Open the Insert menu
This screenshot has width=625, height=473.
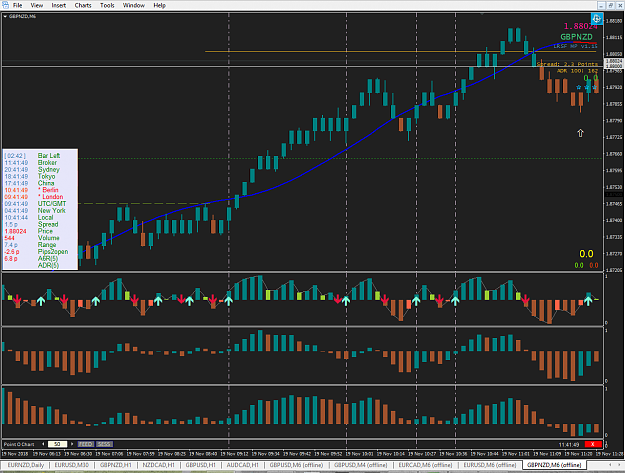(x=59, y=5)
